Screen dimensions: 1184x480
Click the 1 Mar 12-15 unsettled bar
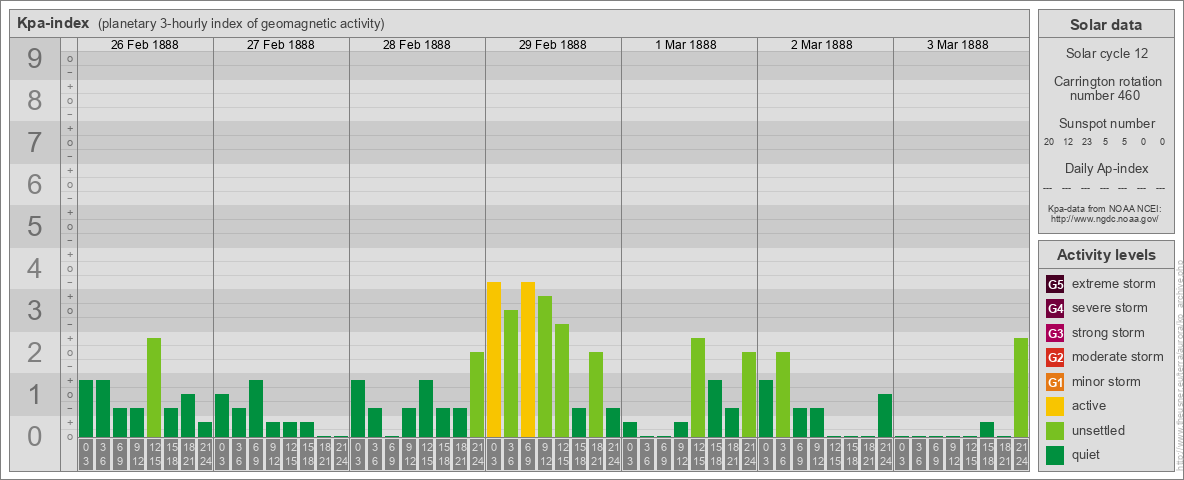point(698,387)
